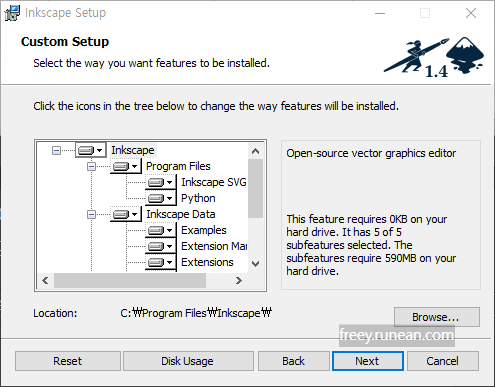Click the feature tree vertical scrollbar thumb
The image size is (495, 387).
(256, 188)
